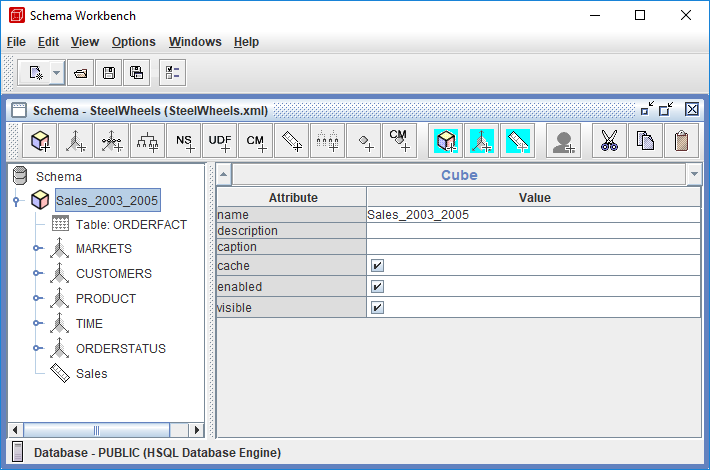Click the Add Dimension toolbar icon
This screenshot has height=470, width=710.
coord(77,141)
